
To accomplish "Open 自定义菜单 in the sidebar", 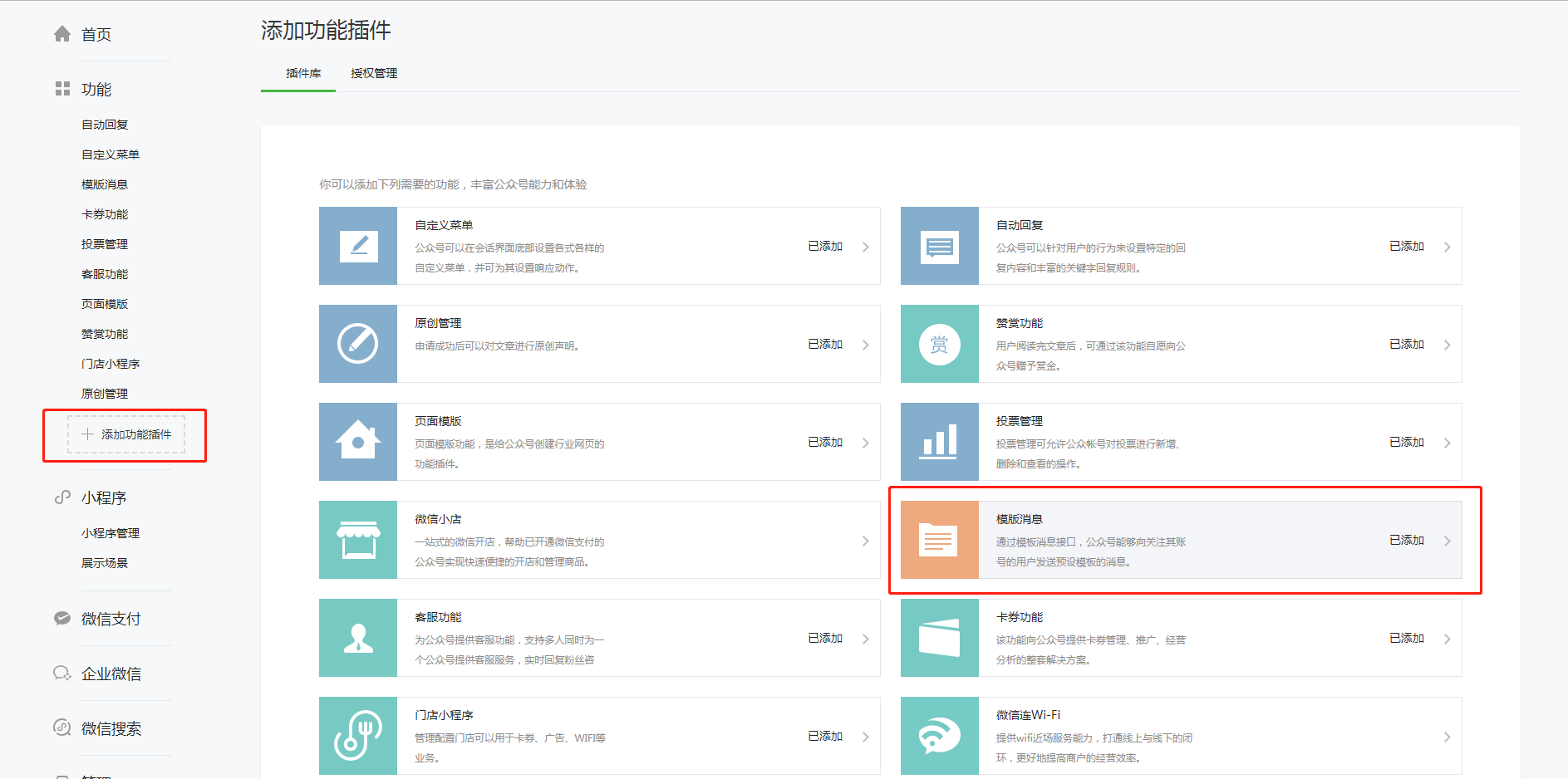I will [x=111, y=154].
